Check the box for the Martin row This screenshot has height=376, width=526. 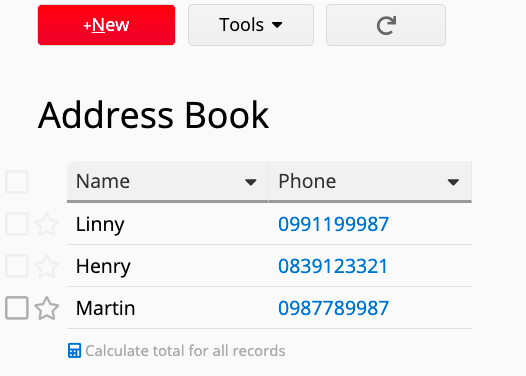pyautogui.click(x=17, y=308)
